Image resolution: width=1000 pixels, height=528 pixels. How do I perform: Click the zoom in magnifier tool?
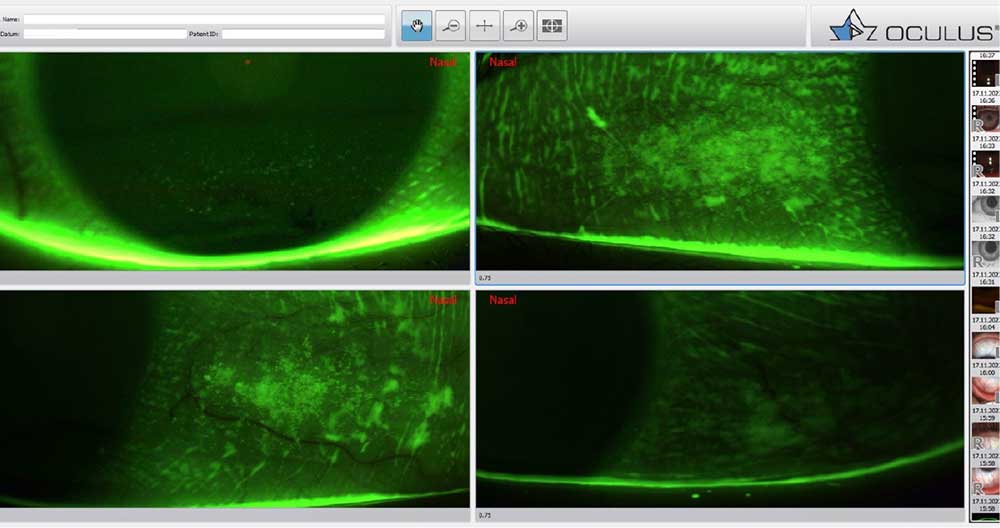pos(518,26)
